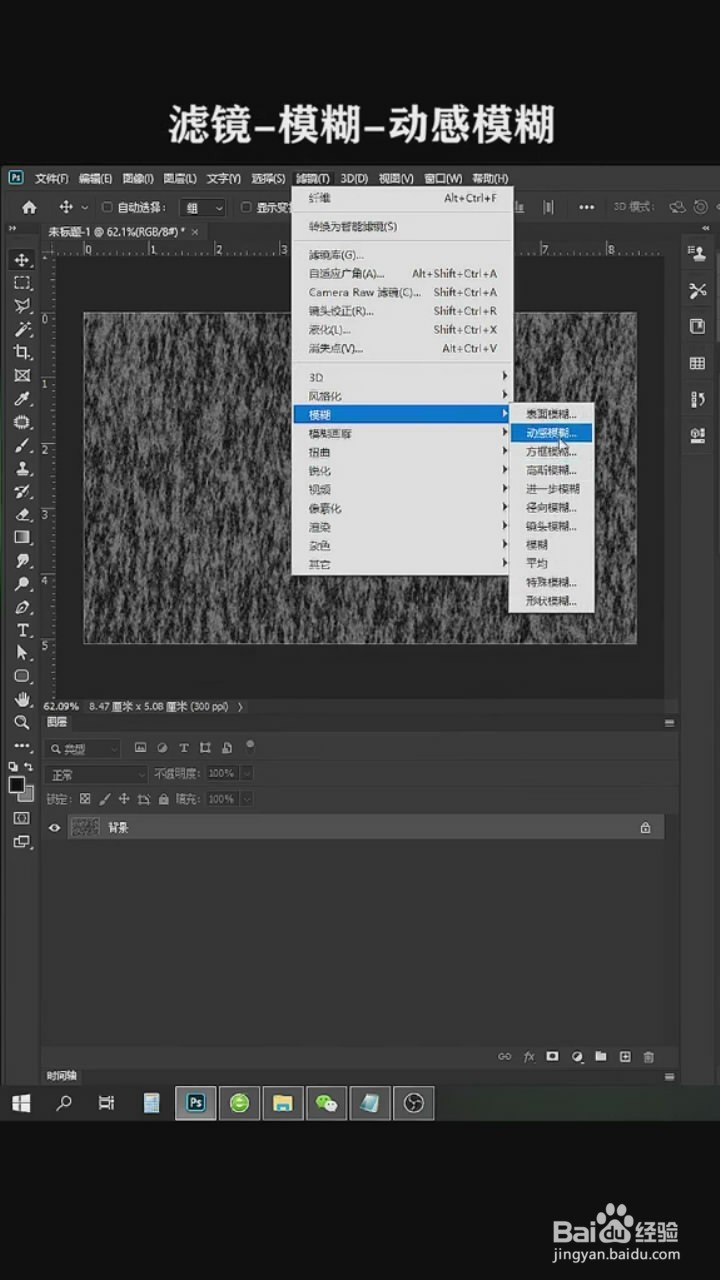The height and width of the screenshot is (1280, 720).
Task: Filter layers by type layer T icon
Action: click(183, 747)
